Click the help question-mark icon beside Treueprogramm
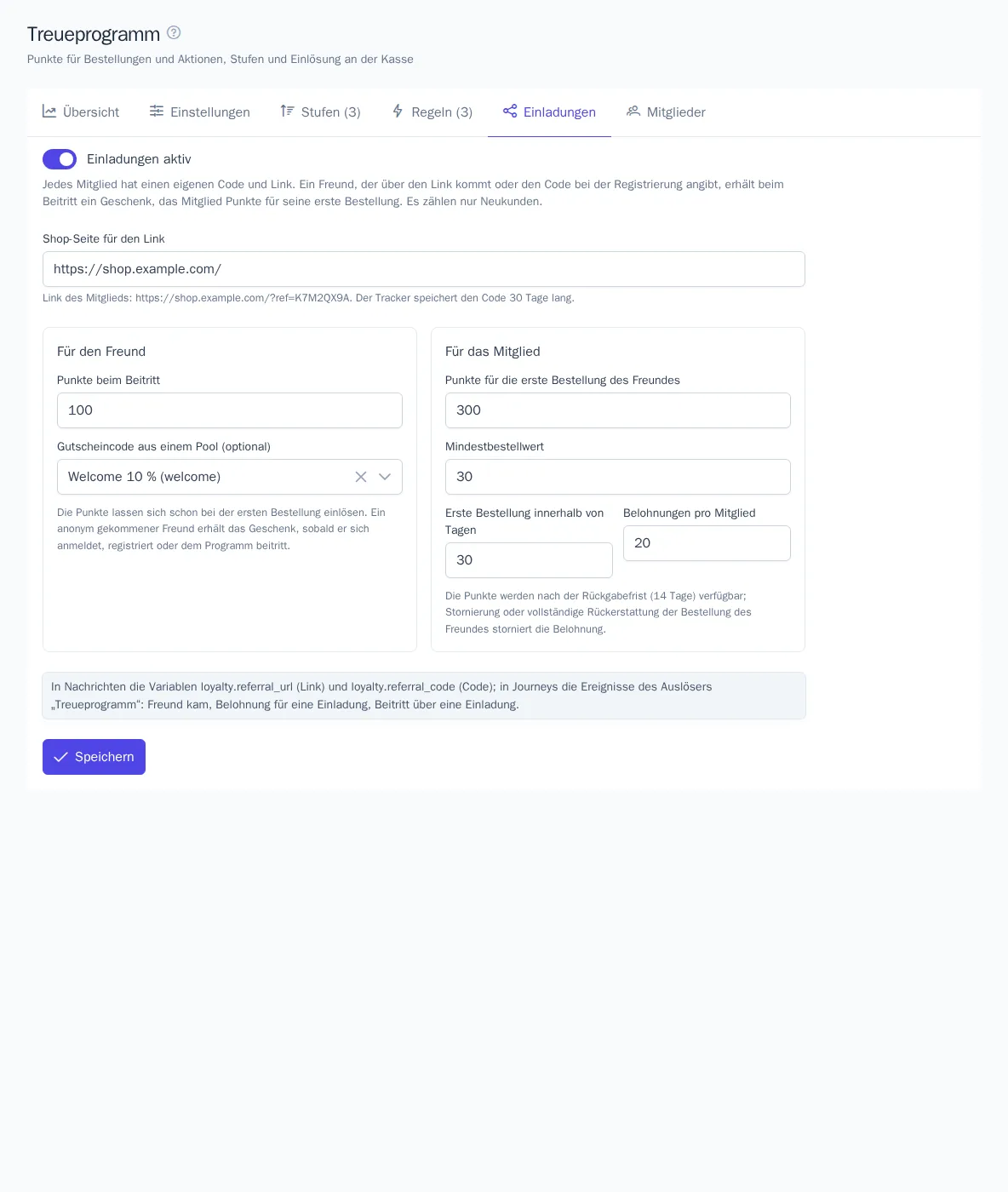Screen dimensions: 1008x1192 [174, 32]
